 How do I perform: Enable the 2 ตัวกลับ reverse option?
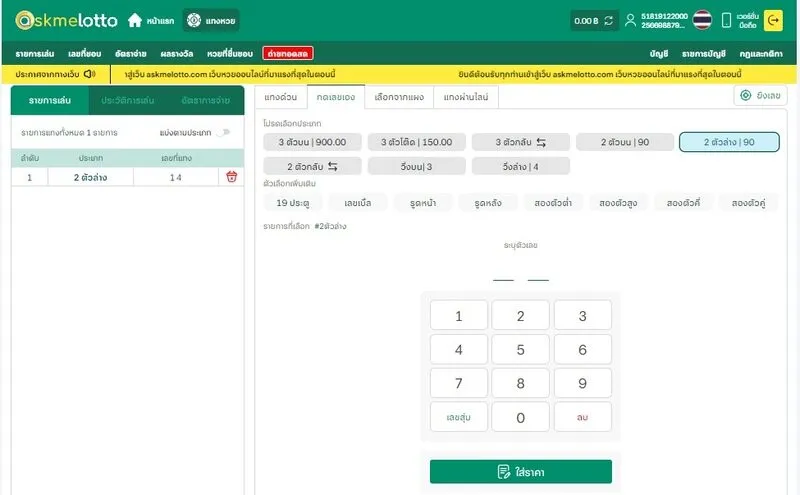312,166
